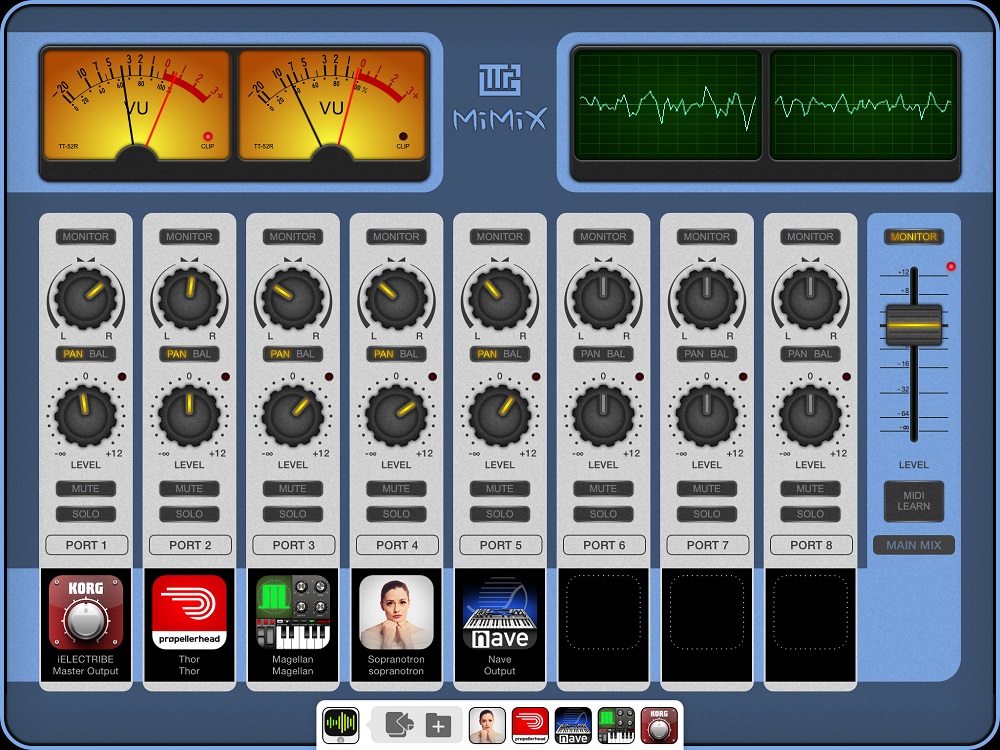Solo Port 6 channel
The image size is (1000, 750).
tap(603, 514)
